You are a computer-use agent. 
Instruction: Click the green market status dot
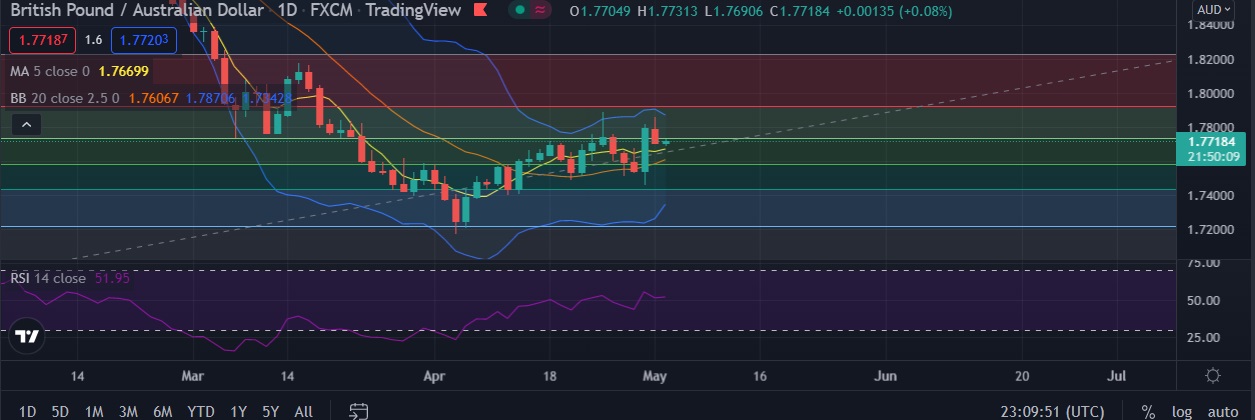coord(520,11)
